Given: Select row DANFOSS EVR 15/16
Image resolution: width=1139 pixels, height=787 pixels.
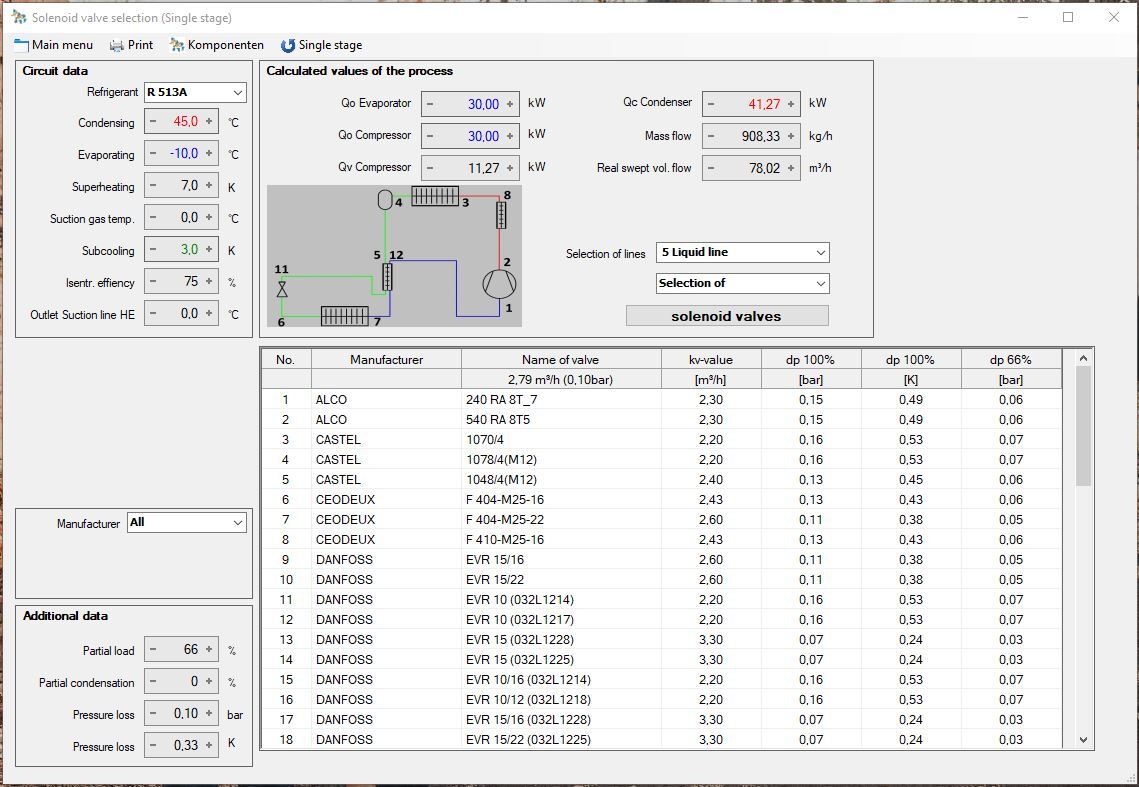Looking at the screenshot, I should point(661,560).
